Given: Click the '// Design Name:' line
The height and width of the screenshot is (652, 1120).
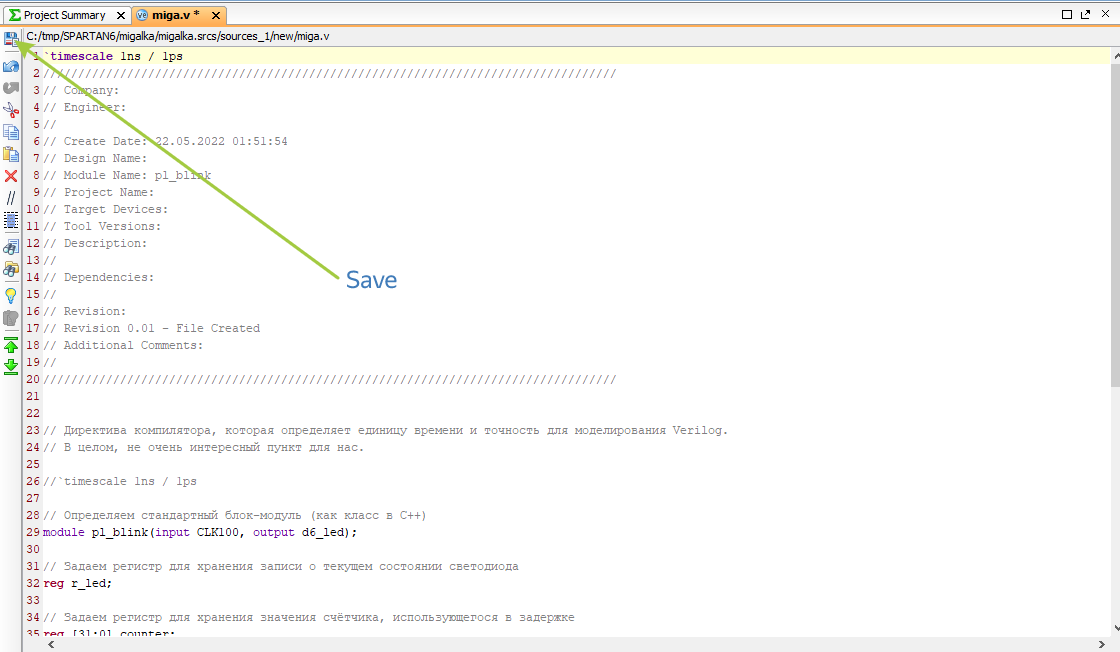Looking at the screenshot, I should (95, 159).
